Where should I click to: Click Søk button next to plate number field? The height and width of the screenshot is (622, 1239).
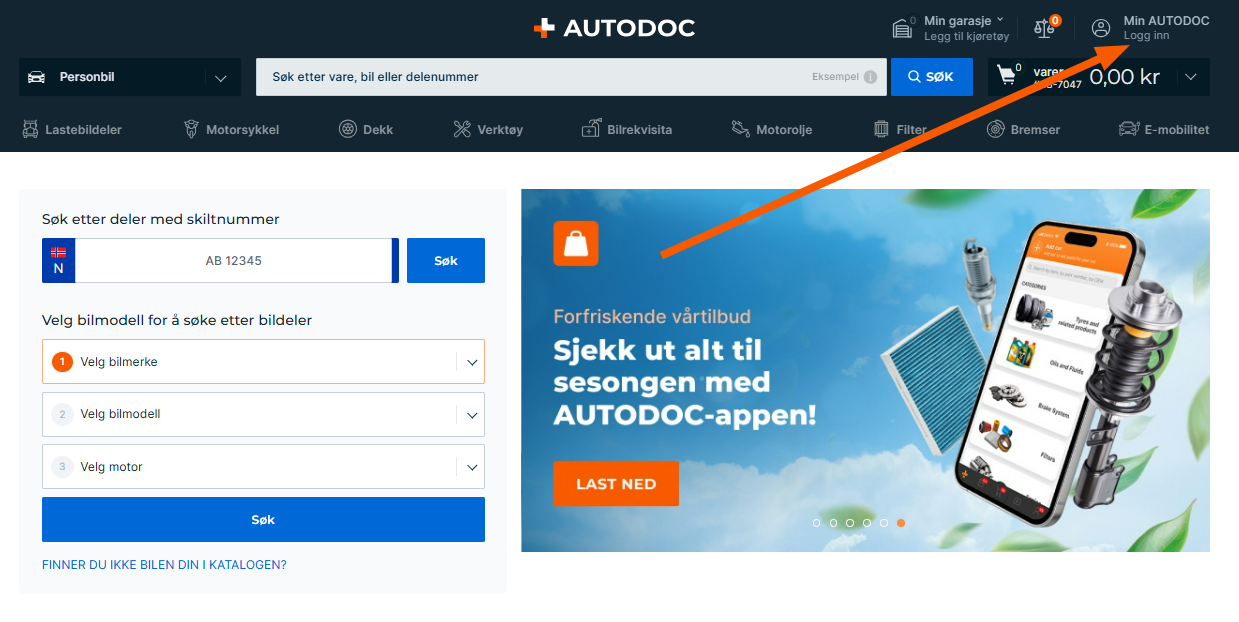coord(446,260)
